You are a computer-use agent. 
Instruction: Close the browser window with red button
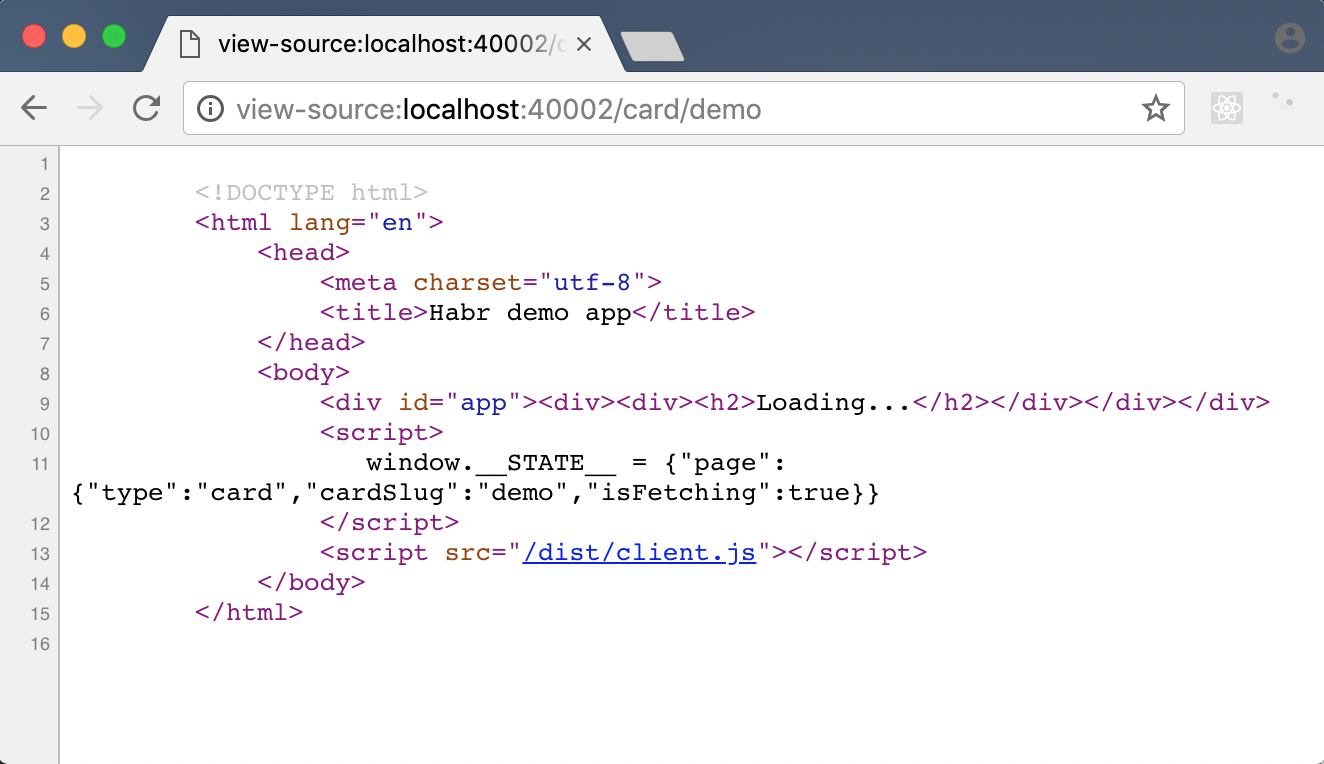coord(34,37)
